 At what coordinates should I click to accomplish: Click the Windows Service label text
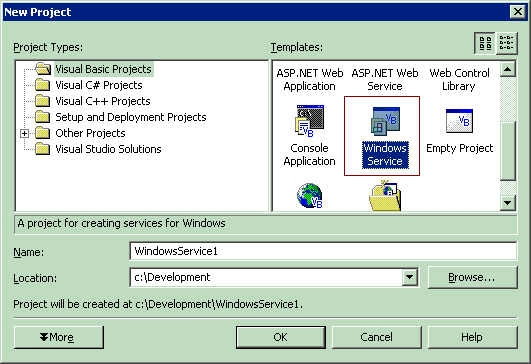point(385,155)
